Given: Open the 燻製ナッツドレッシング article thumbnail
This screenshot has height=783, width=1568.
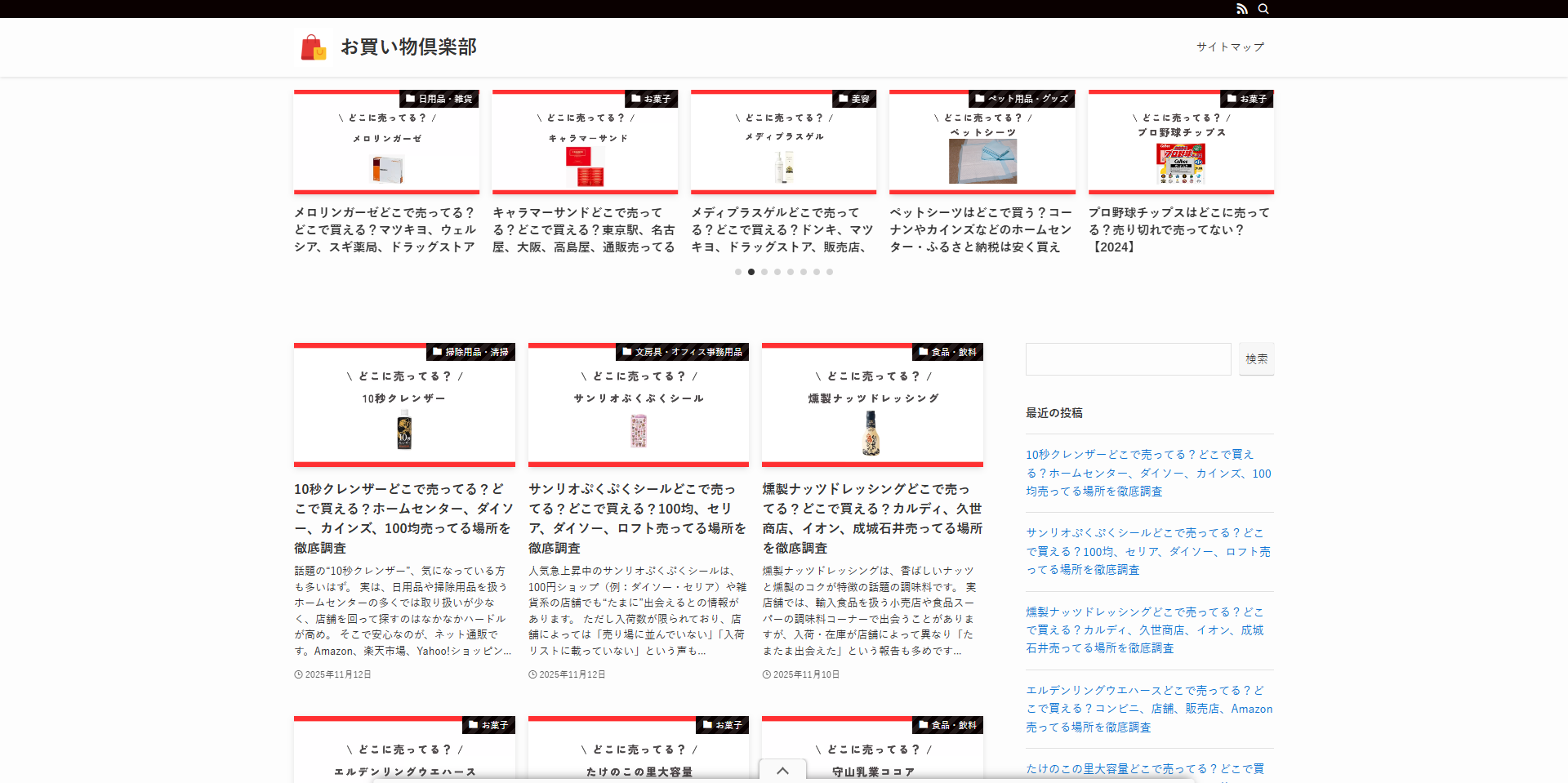Looking at the screenshot, I should [872, 405].
